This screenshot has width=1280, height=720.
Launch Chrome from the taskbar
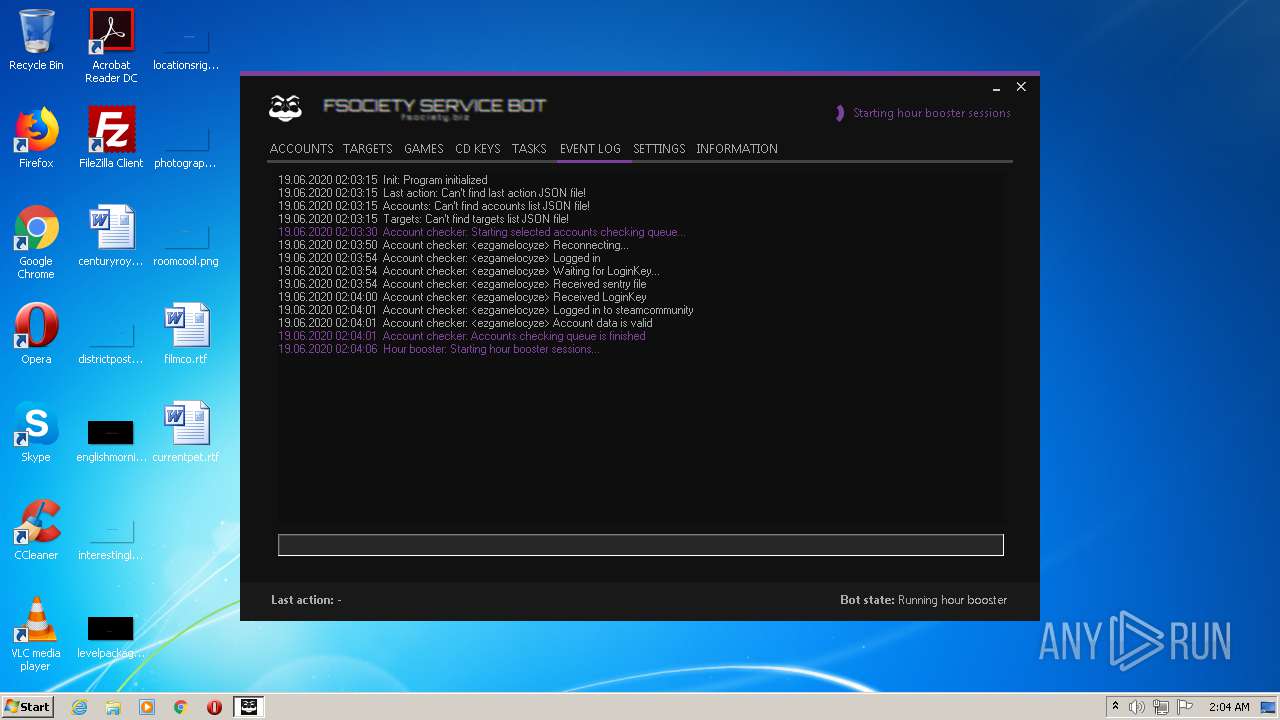[x=181, y=707]
